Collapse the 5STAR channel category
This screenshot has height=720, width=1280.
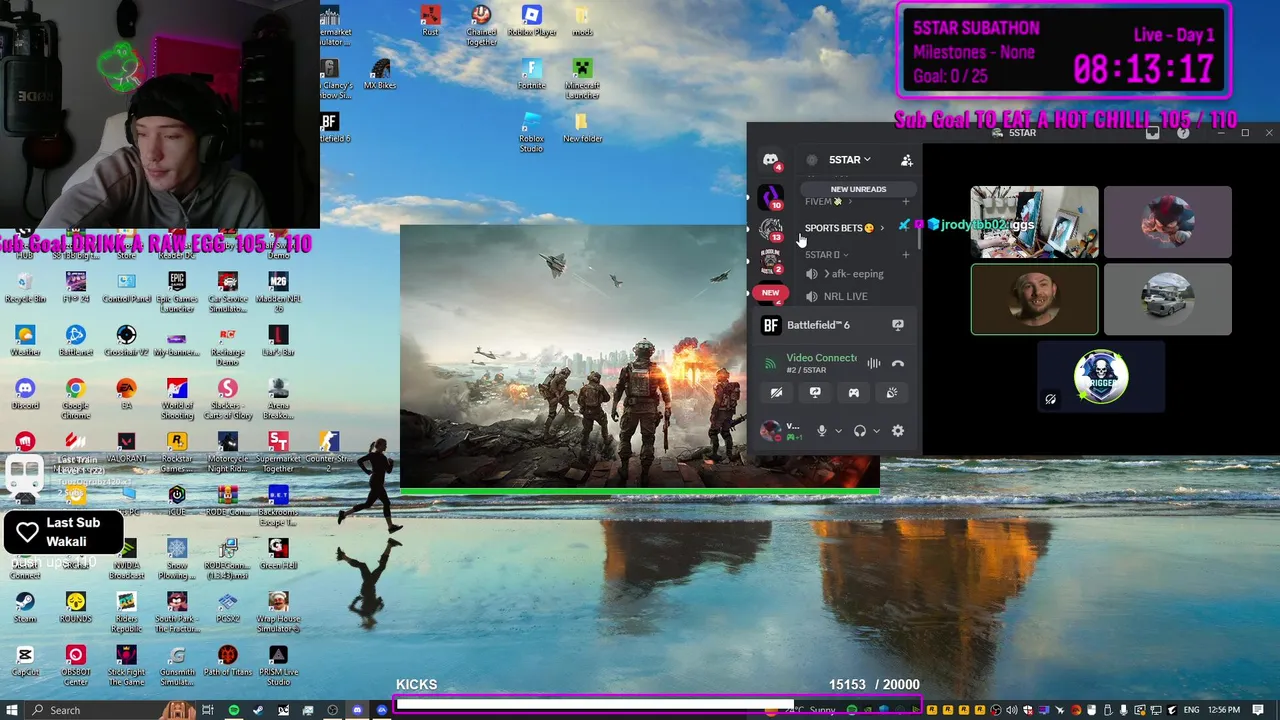[x=826, y=255]
